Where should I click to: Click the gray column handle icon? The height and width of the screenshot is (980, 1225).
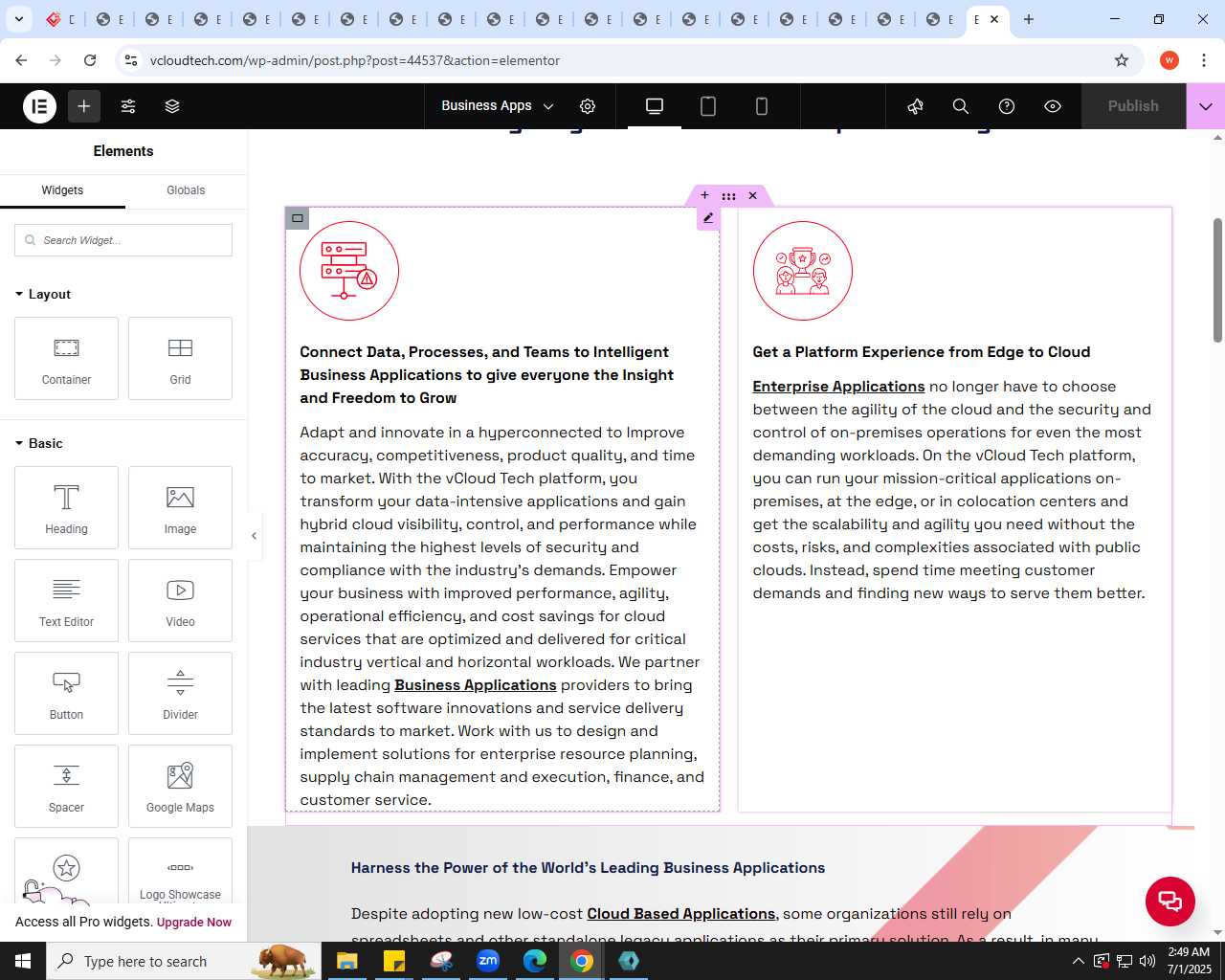click(298, 218)
